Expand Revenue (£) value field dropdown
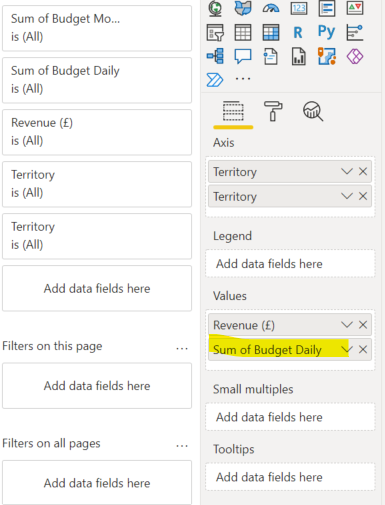This screenshot has height=505, width=385. pyautogui.click(x=347, y=325)
